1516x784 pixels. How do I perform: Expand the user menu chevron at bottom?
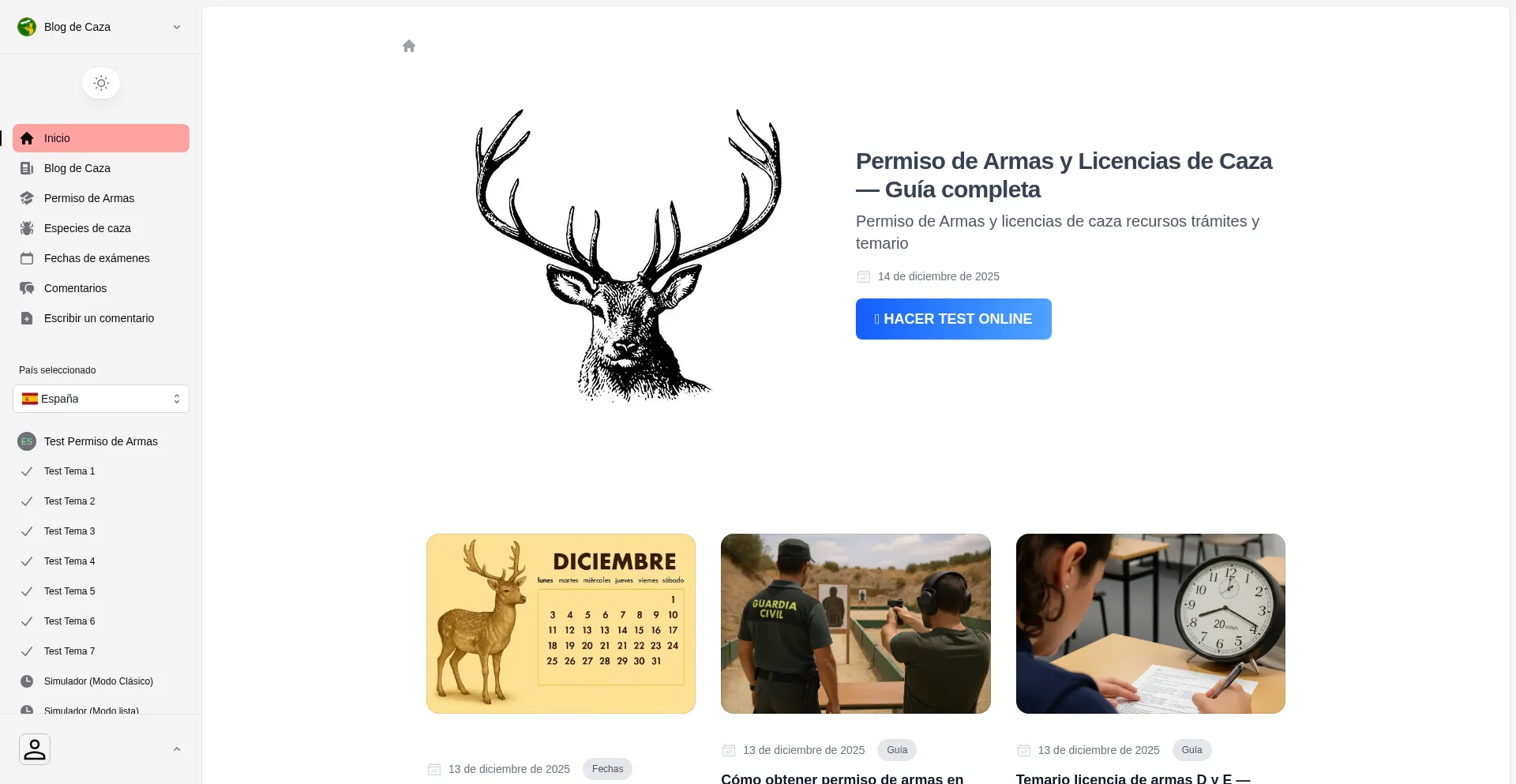click(177, 749)
